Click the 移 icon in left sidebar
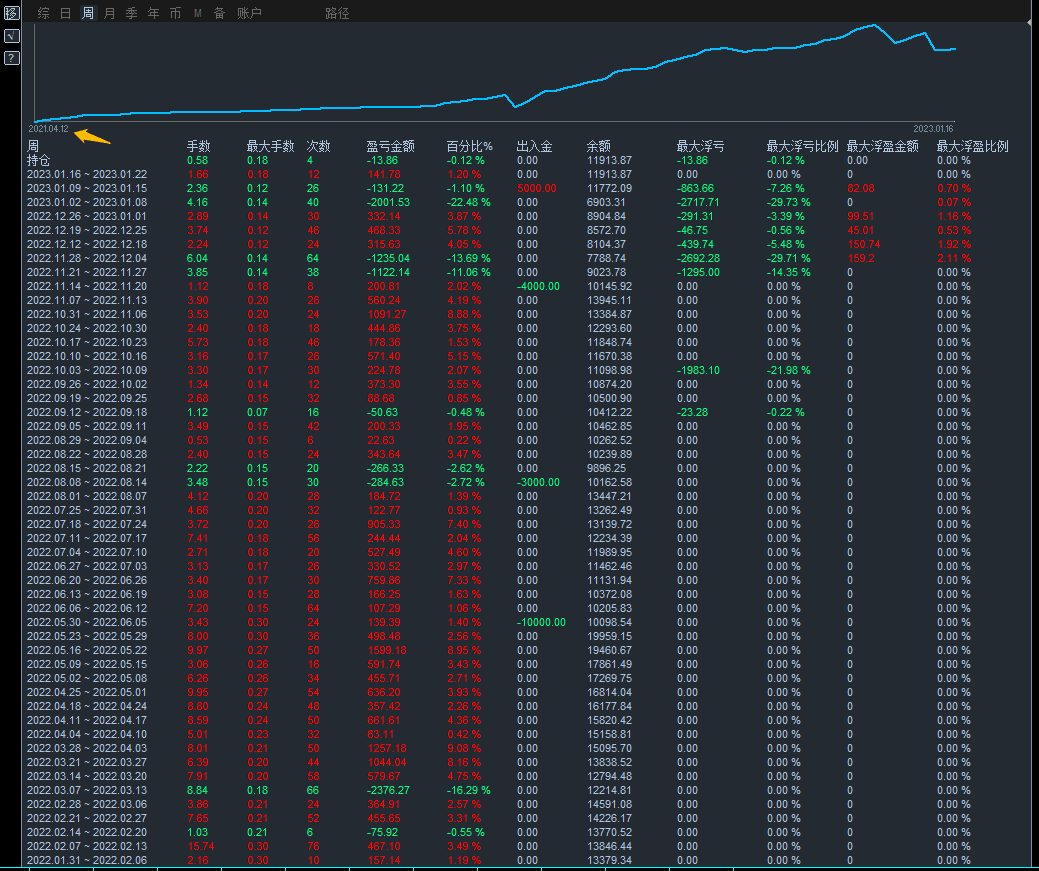1039x871 pixels. [x=11, y=12]
